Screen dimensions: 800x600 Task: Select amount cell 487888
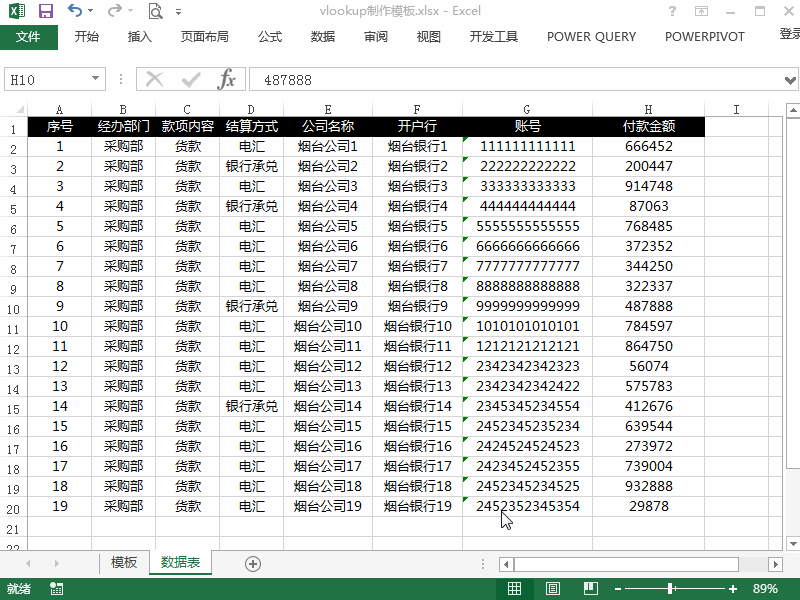coord(649,306)
